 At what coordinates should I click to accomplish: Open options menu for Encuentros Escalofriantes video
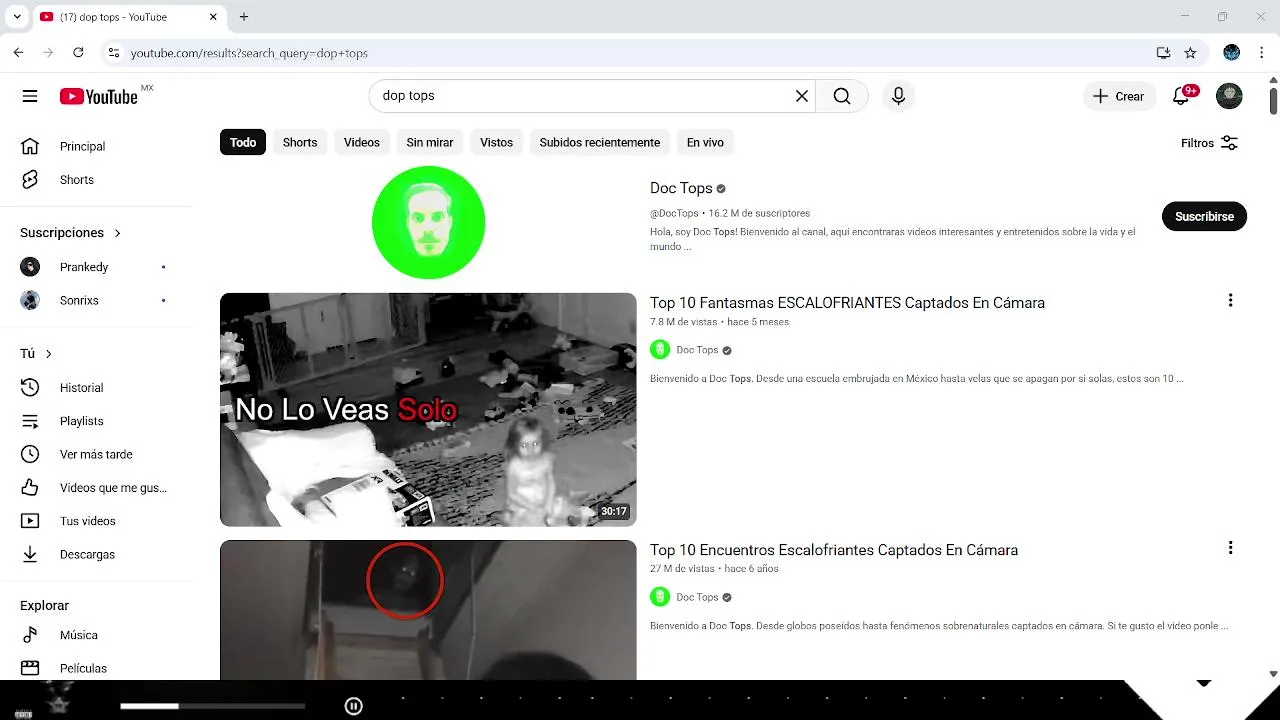[1230, 547]
